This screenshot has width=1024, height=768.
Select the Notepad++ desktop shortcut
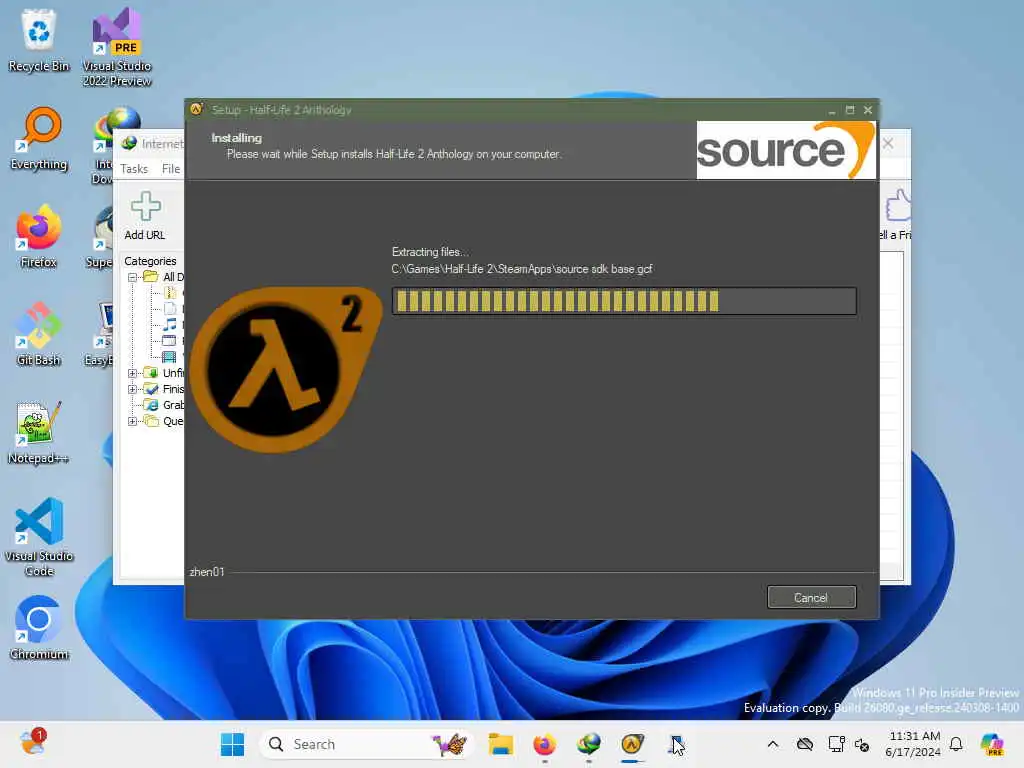[39, 432]
